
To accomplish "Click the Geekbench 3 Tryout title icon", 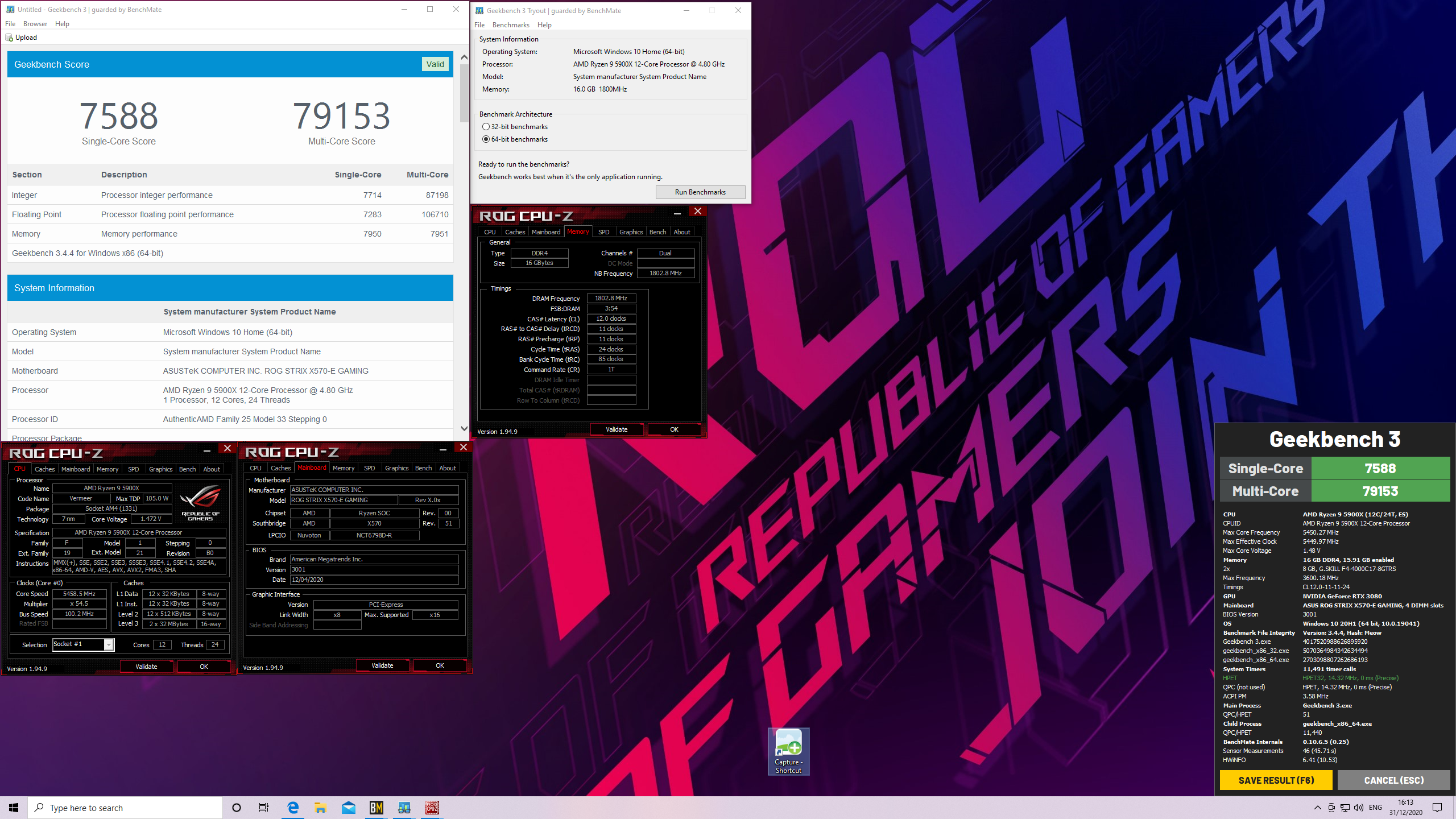I will [x=479, y=10].
